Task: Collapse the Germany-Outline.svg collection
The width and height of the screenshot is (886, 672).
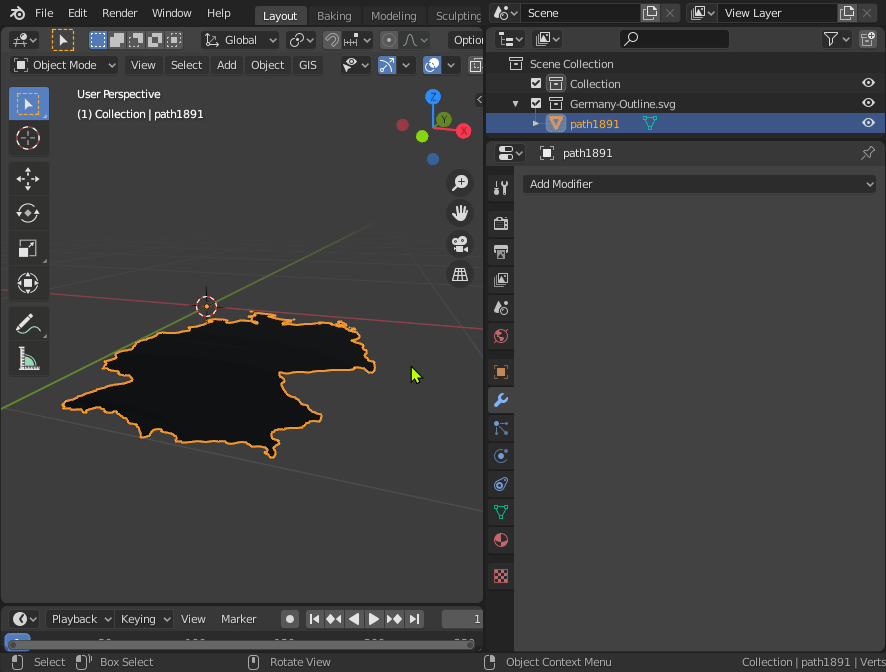Action: tap(514, 103)
